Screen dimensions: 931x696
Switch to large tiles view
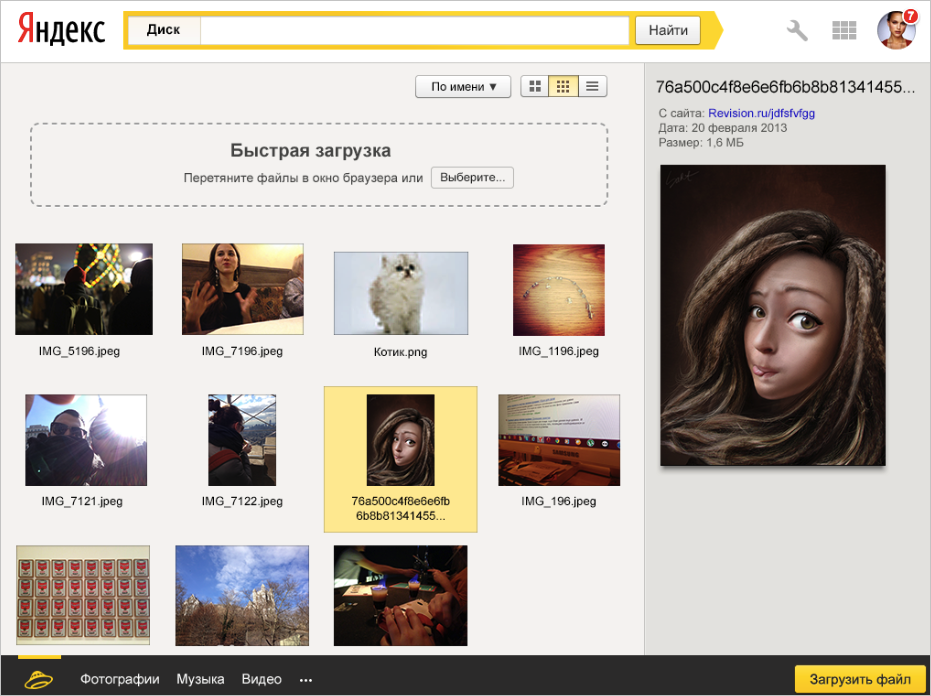535,87
